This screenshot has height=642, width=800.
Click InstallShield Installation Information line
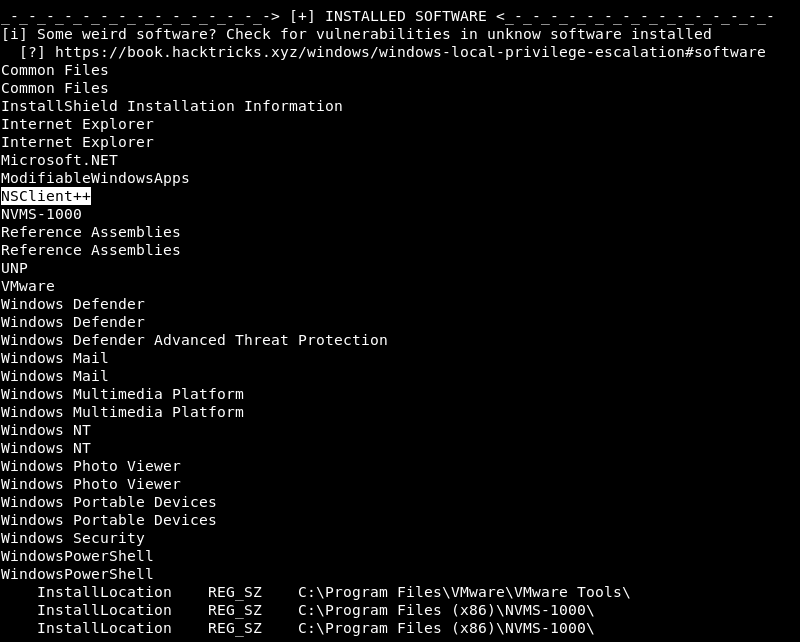click(171, 106)
